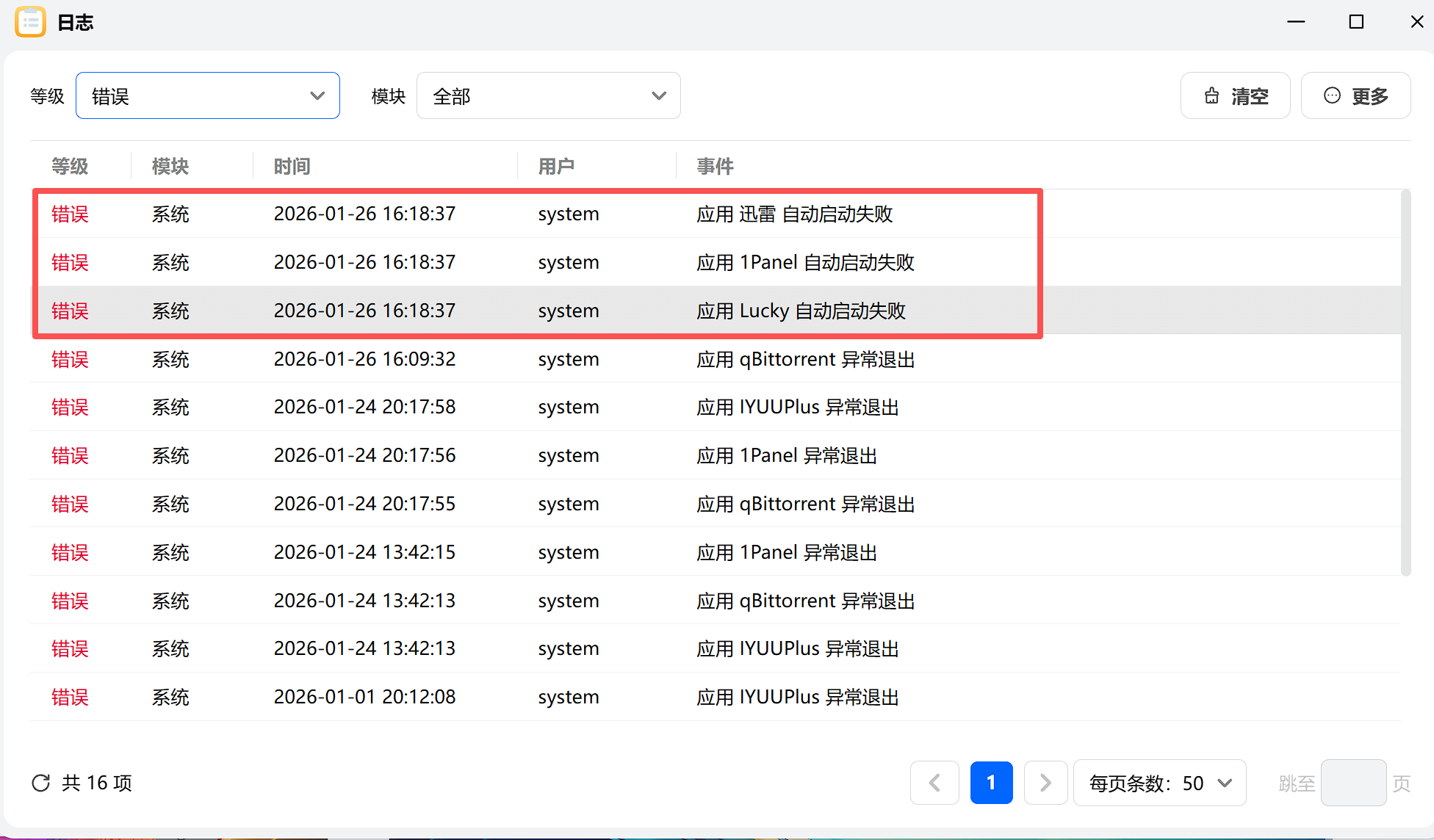This screenshot has width=1434, height=840.
Task: Open the 等级 level filter dropdown
Action: click(208, 95)
